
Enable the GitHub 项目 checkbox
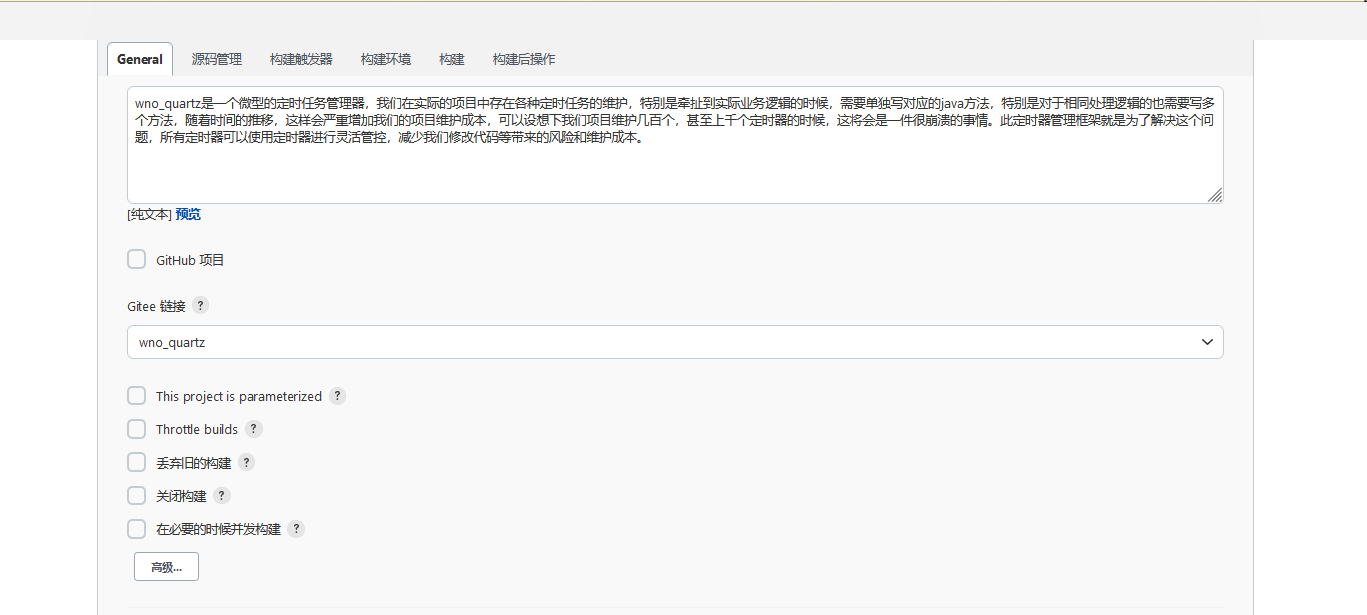coord(137,260)
